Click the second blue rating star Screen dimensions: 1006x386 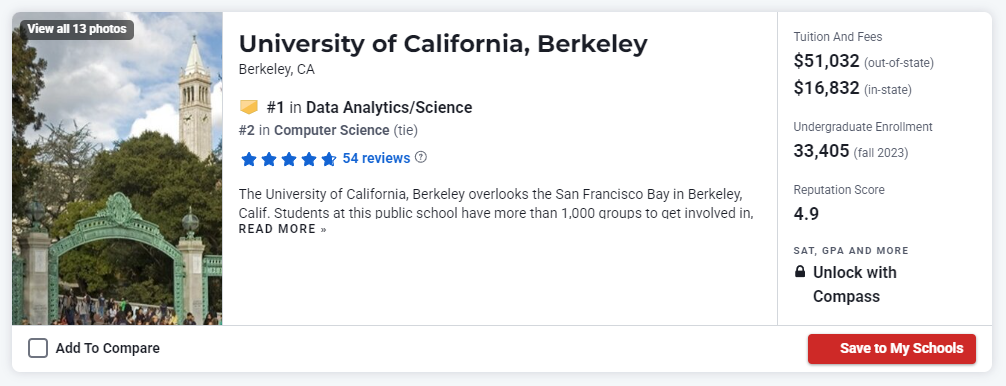click(269, 159)
